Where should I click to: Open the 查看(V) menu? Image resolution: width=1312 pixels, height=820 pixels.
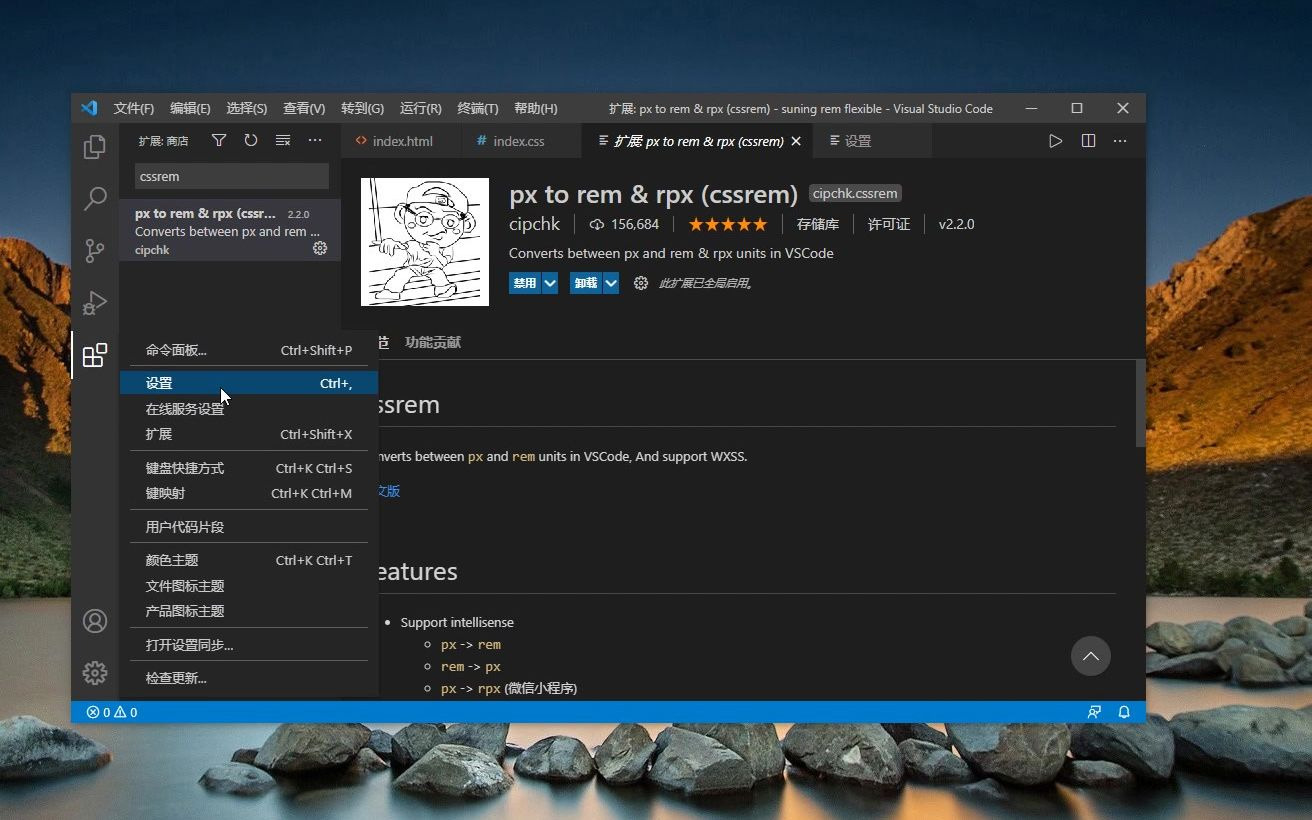[304, 108]
